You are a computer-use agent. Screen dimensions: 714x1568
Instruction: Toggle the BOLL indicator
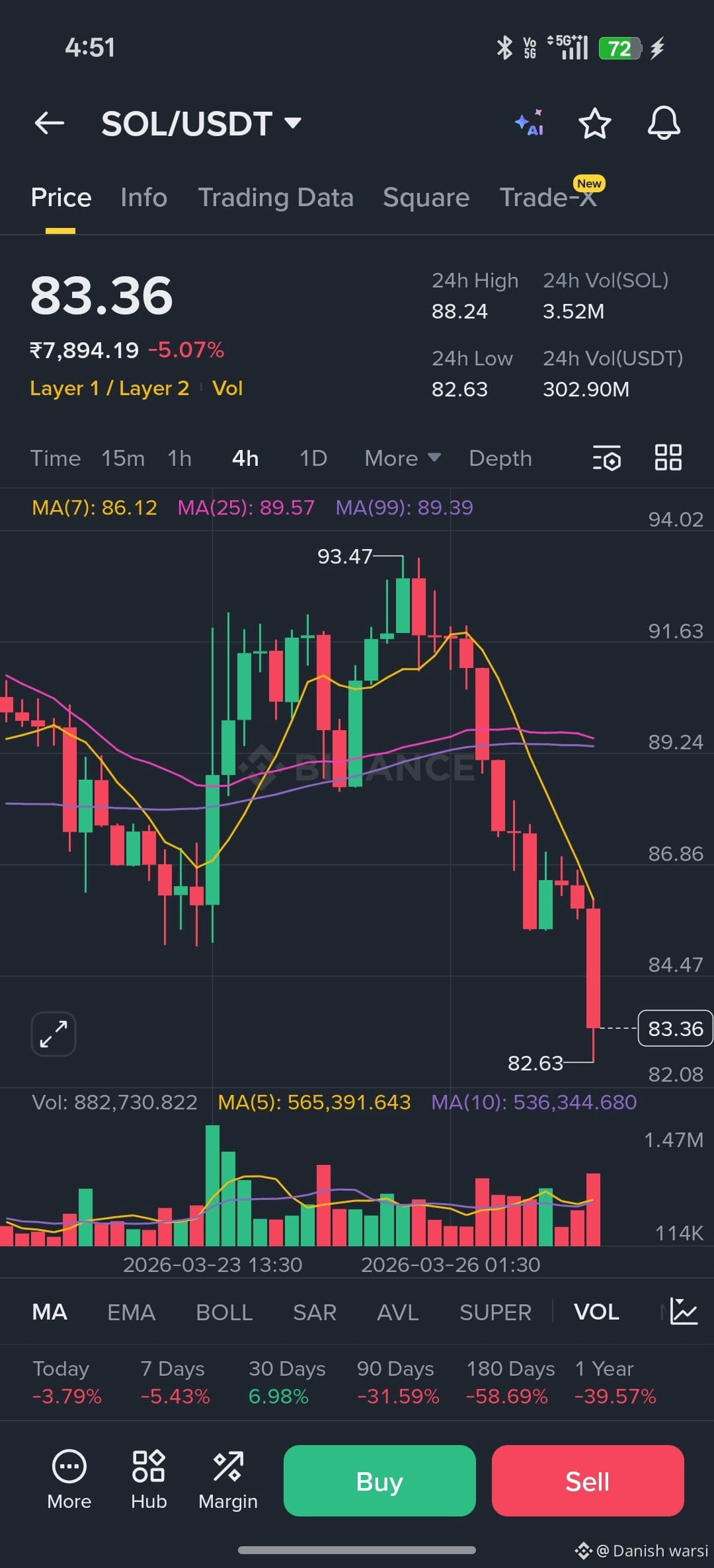(x=224, y=1312)
